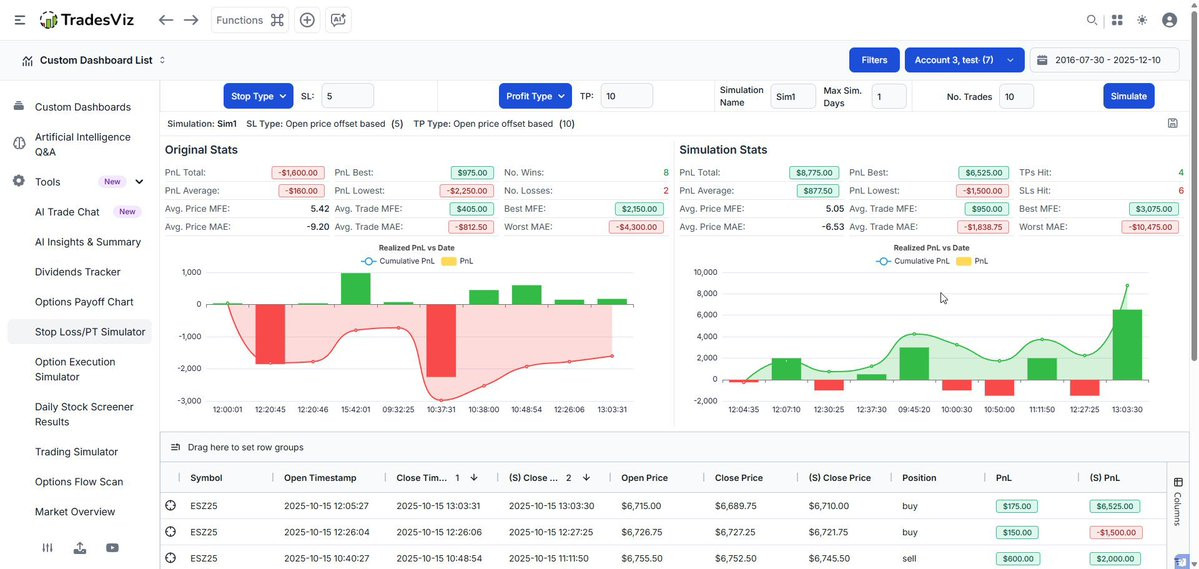Open the Profit Type dropdown
The width and height of the screenshot is (1199, 569).
[535, 96]
